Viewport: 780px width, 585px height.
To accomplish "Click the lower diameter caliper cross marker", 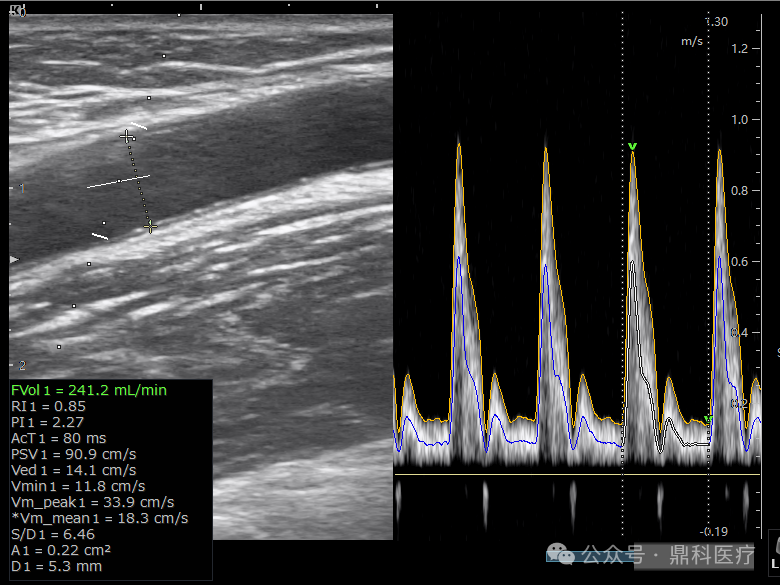I will click(150, 227).
